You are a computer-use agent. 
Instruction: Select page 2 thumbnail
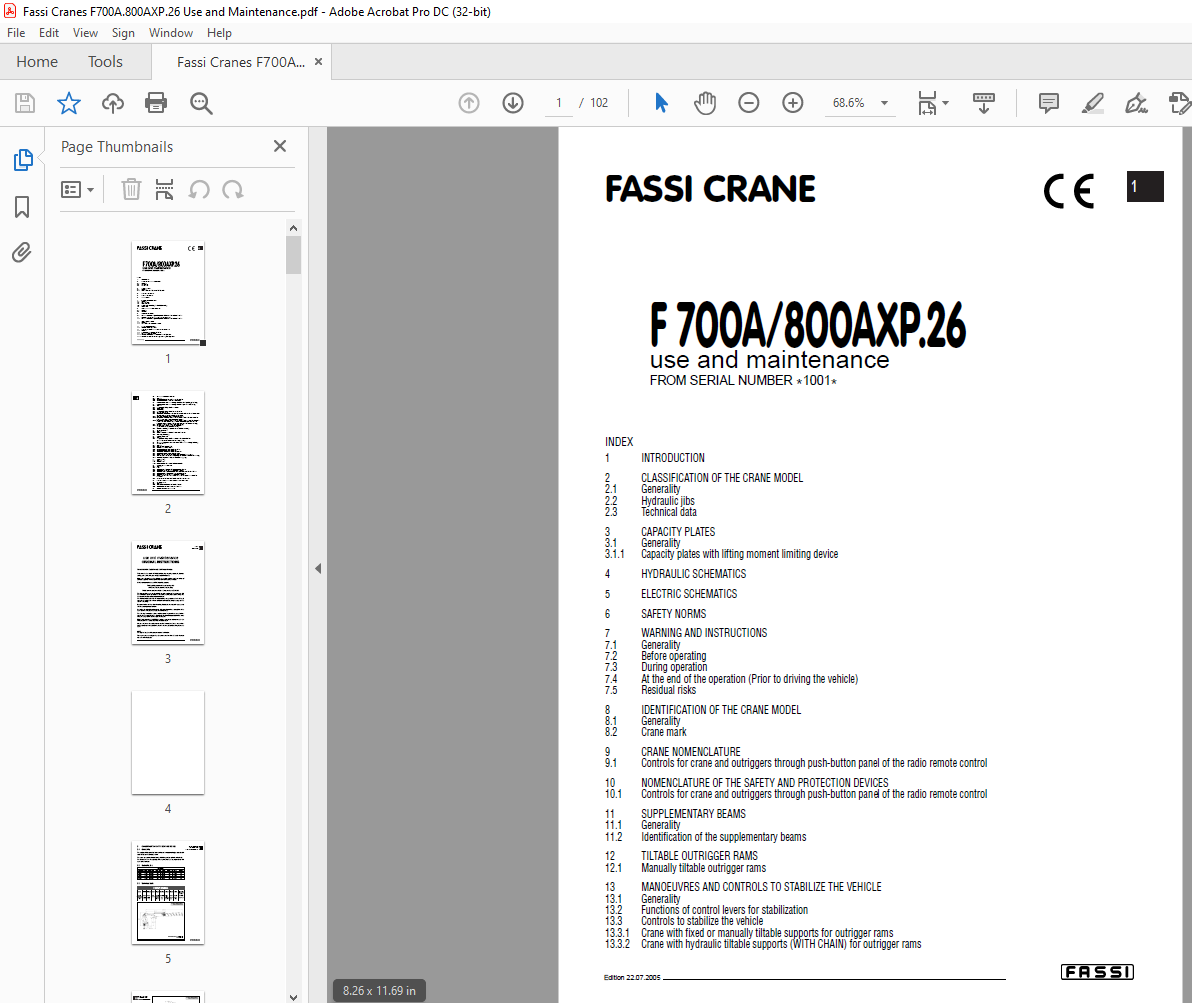click(168, 443)
